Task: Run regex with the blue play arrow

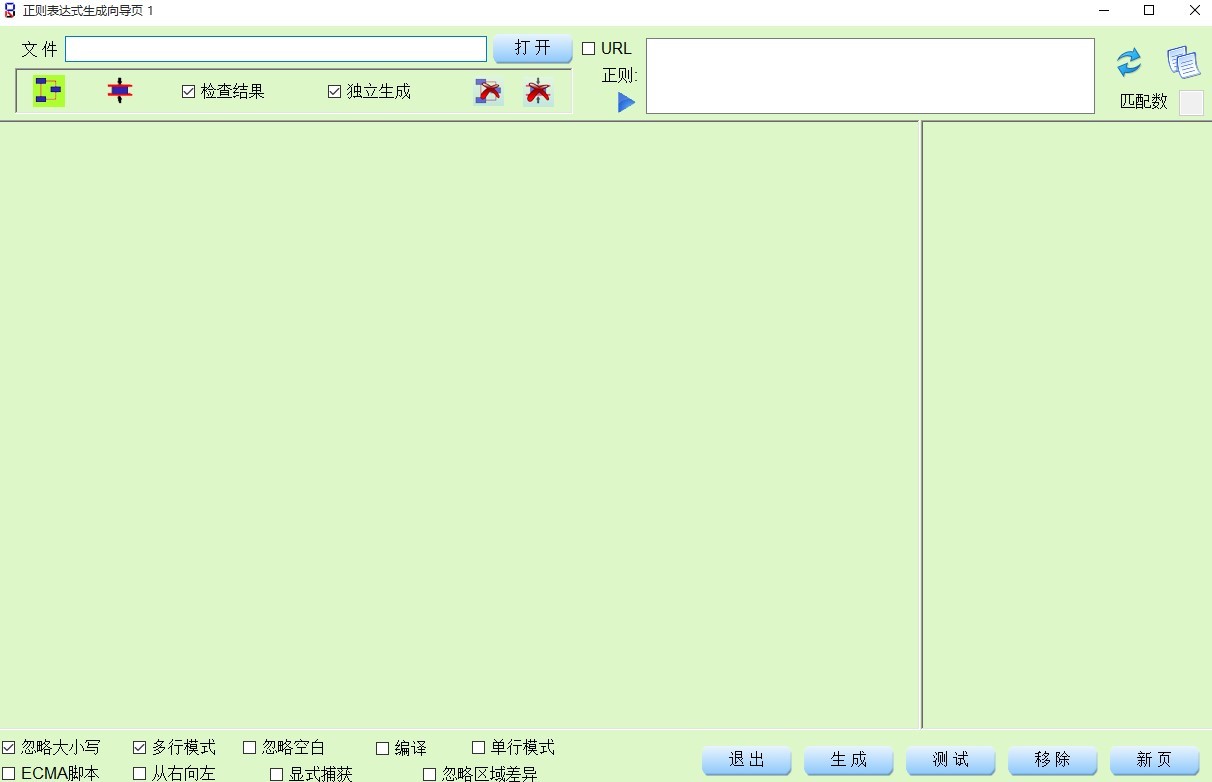Action: (x=625, y=101)
